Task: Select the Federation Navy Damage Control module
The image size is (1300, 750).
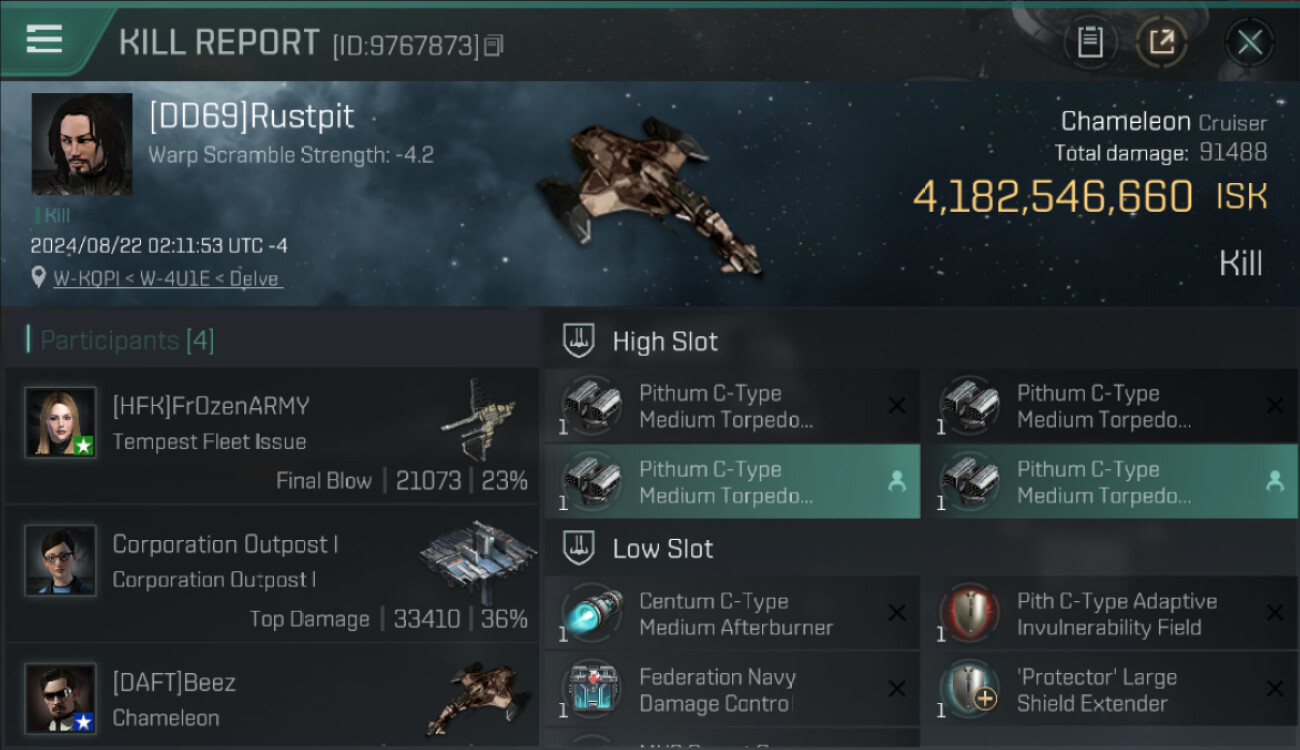Action: pos(731,690)
